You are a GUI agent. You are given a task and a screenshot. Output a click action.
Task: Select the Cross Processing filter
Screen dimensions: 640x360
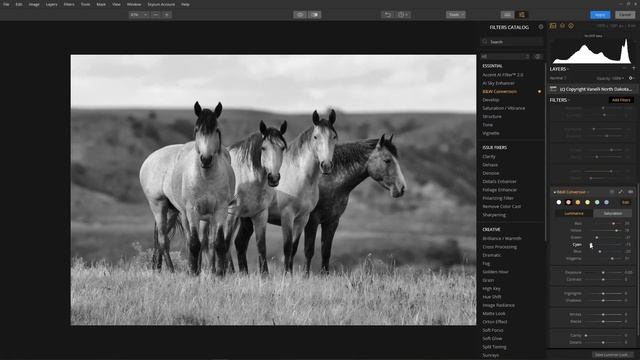click(x=500, y=247)
